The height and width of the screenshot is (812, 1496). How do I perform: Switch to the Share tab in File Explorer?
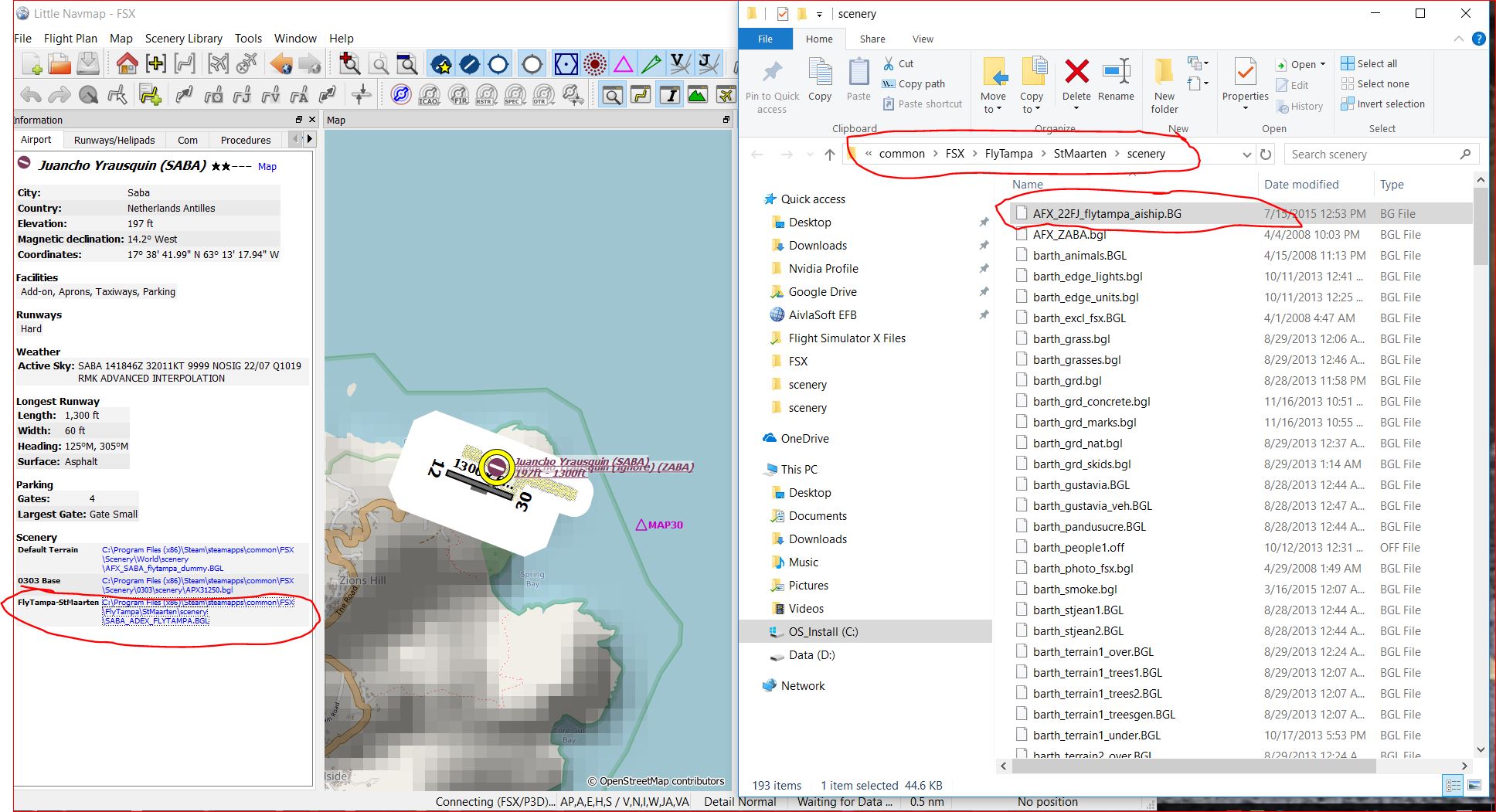(872, 39)
